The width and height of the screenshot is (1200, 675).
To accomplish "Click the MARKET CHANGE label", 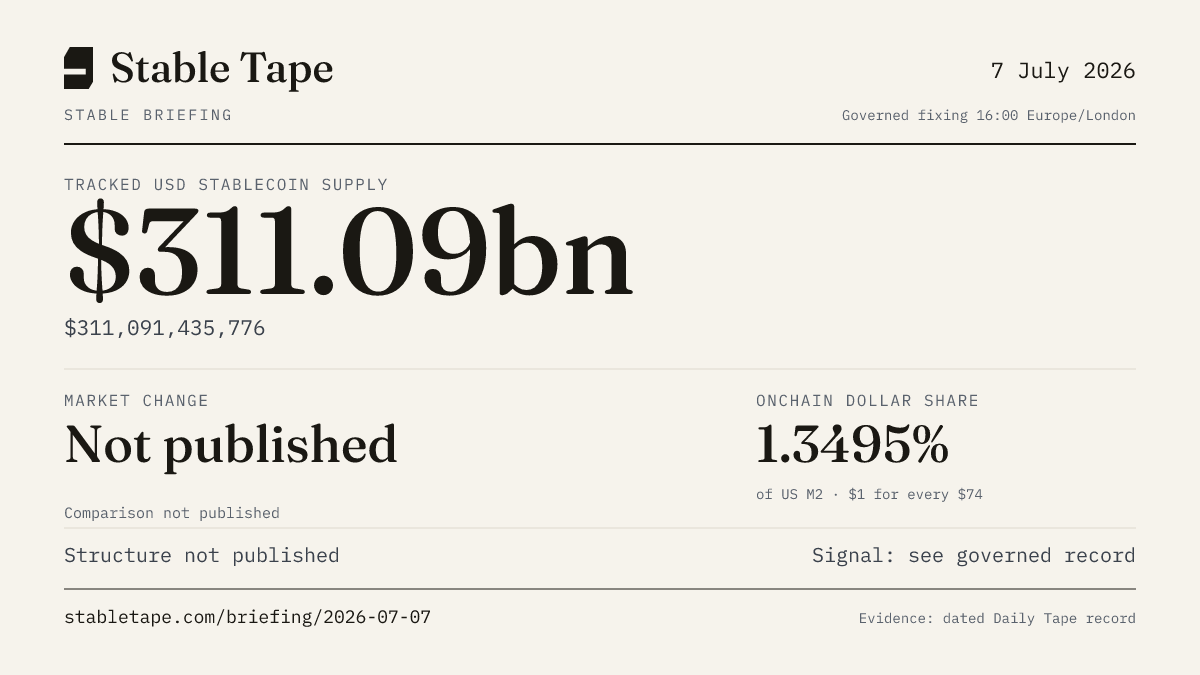I will (136, 401).
